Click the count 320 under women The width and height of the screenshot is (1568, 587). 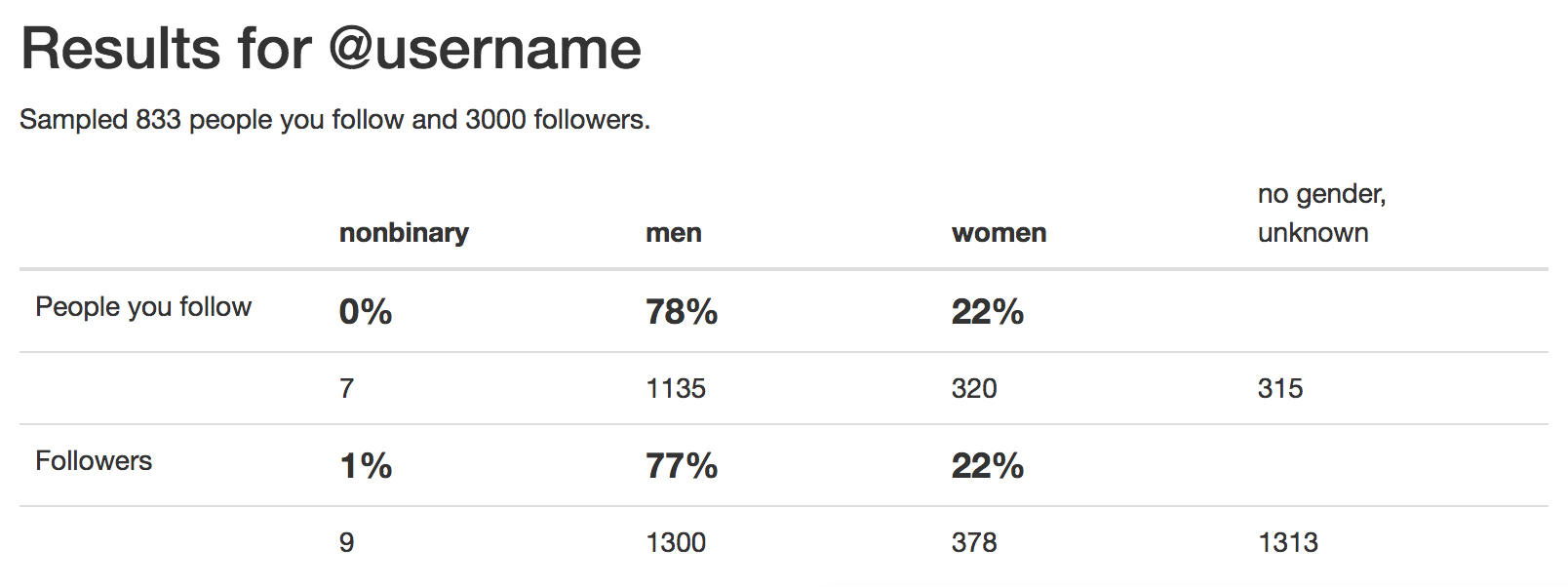(x=974, y=388)
